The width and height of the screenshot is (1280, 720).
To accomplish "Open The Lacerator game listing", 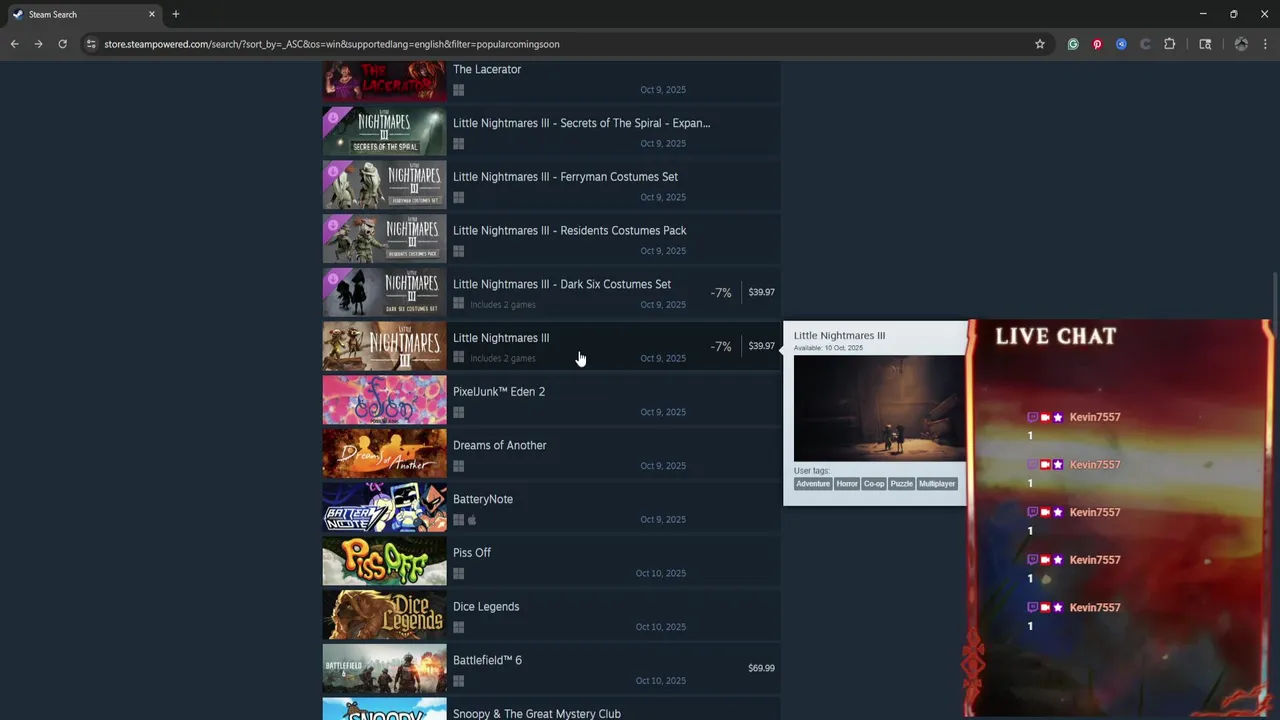I will pyautogui.click(x=551, y=80).
